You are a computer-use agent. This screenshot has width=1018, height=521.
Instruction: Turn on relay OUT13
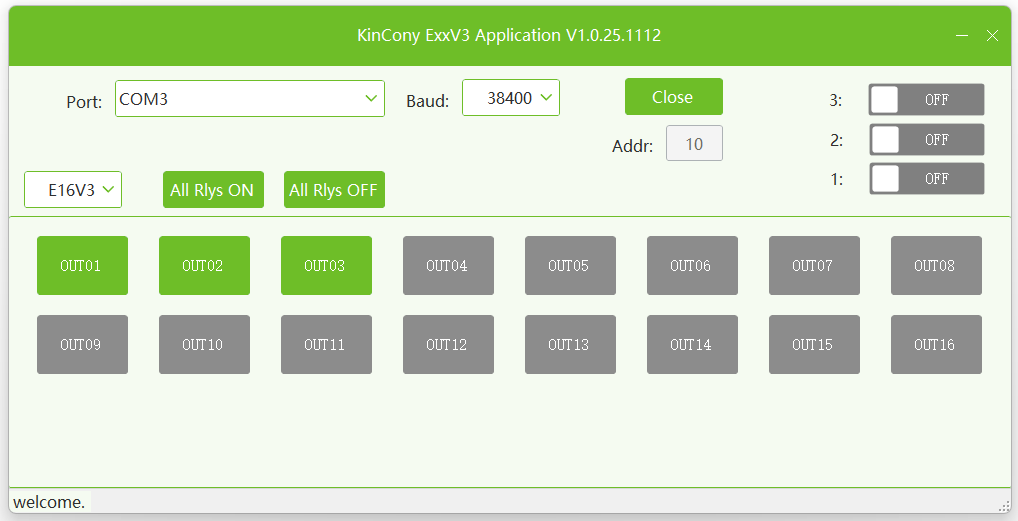coord(571,344)
